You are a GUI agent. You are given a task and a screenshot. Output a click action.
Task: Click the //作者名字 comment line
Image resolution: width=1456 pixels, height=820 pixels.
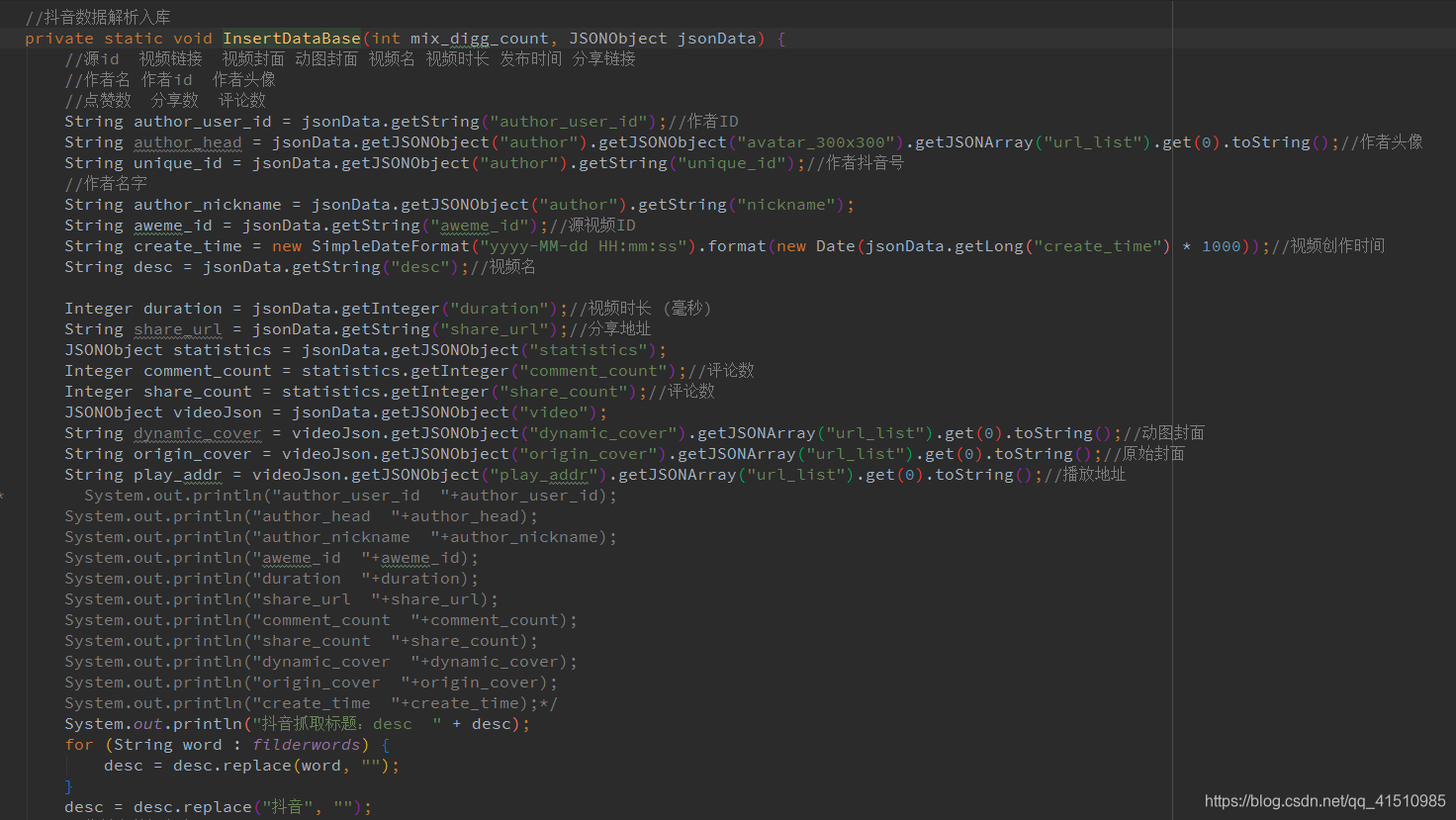tap(106, 184)
